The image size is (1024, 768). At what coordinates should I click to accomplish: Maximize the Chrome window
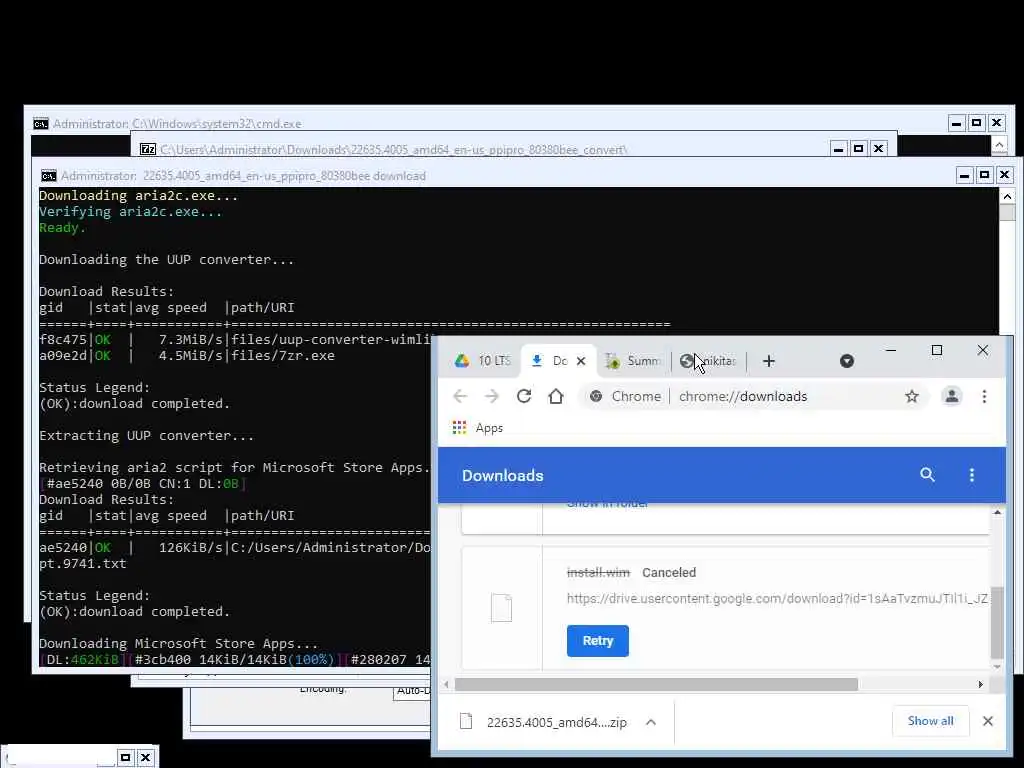click(936, 351)
